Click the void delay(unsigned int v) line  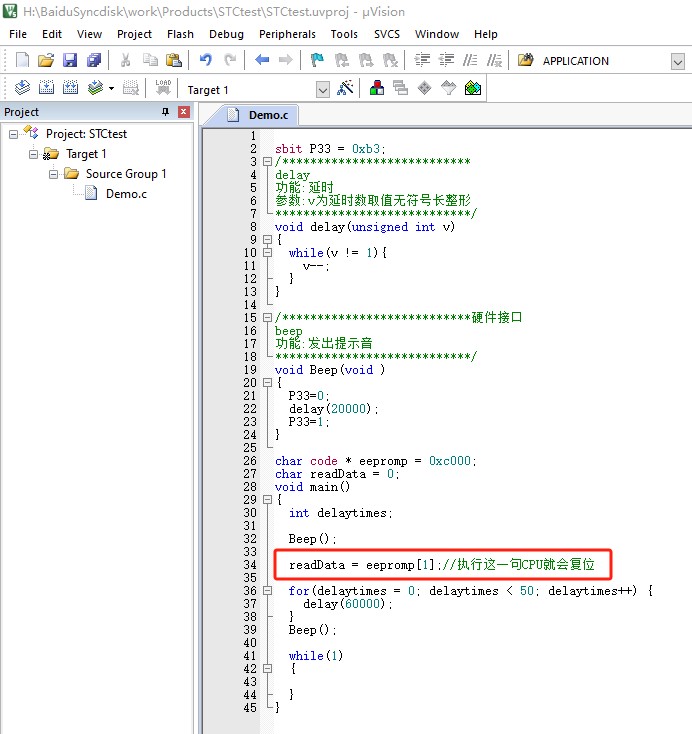[365, 227]
